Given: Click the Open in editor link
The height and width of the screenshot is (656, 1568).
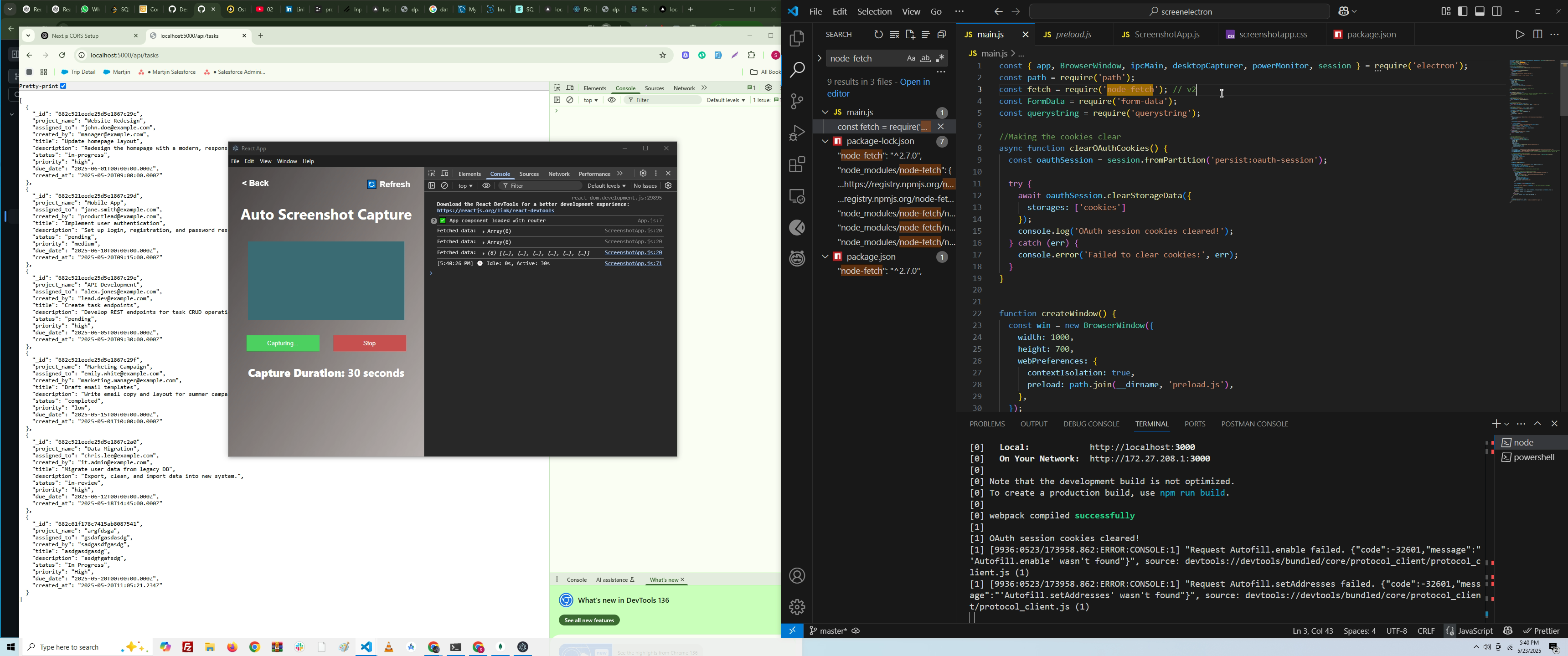Looking at the screenshot, I should point(914,82).
